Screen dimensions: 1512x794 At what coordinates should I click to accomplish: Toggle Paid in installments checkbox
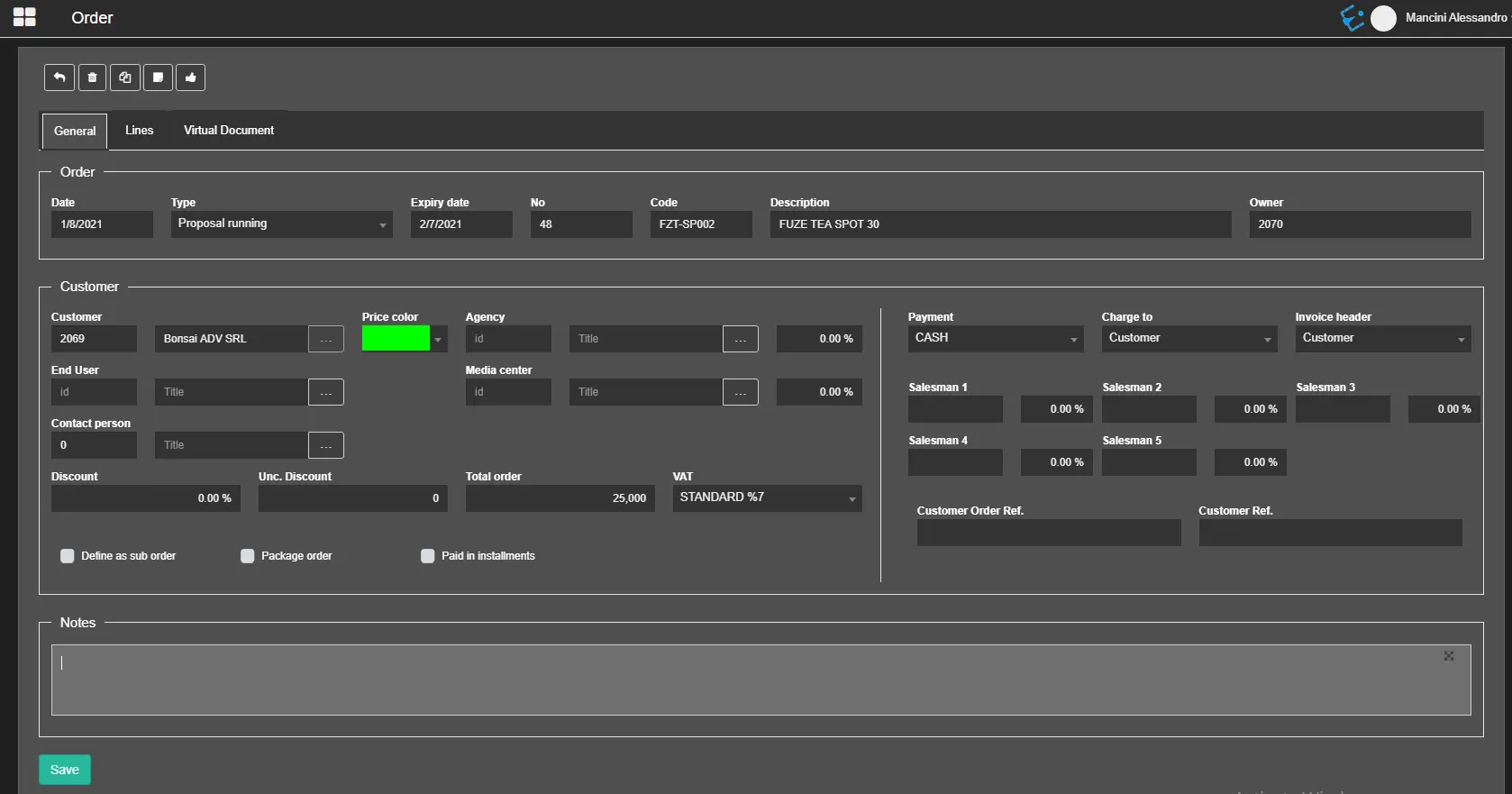pyautogui.click(x=428, y=556)
